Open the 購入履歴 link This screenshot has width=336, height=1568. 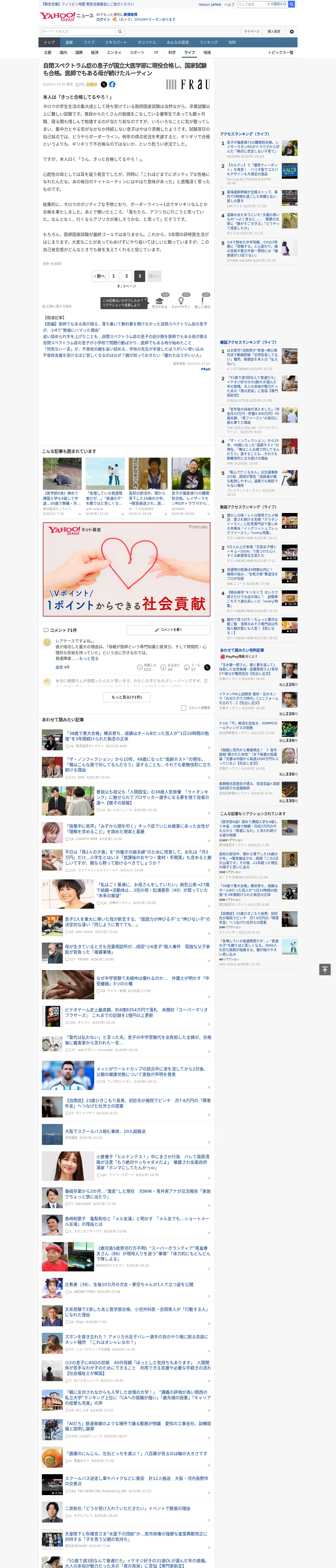274,32
